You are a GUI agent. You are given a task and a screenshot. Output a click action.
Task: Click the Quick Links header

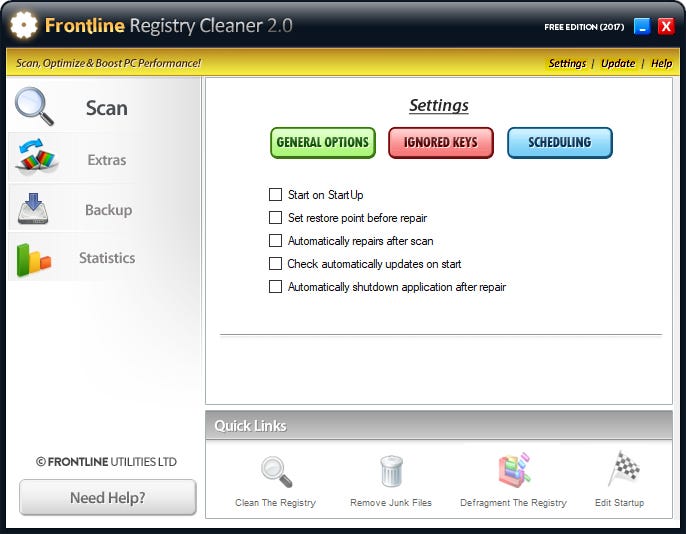[250, 426]
